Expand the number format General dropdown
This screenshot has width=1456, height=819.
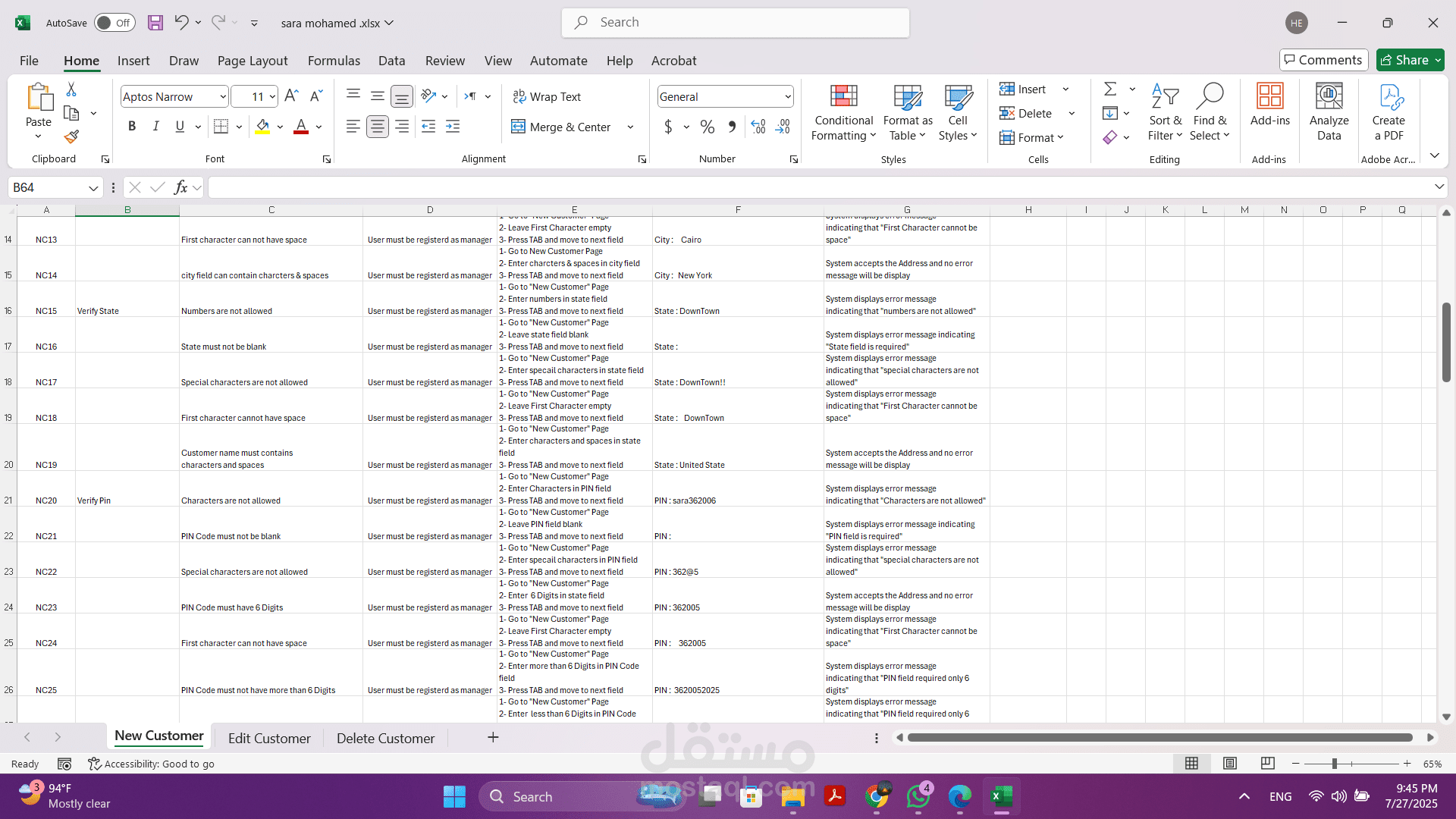click(787, 97)
